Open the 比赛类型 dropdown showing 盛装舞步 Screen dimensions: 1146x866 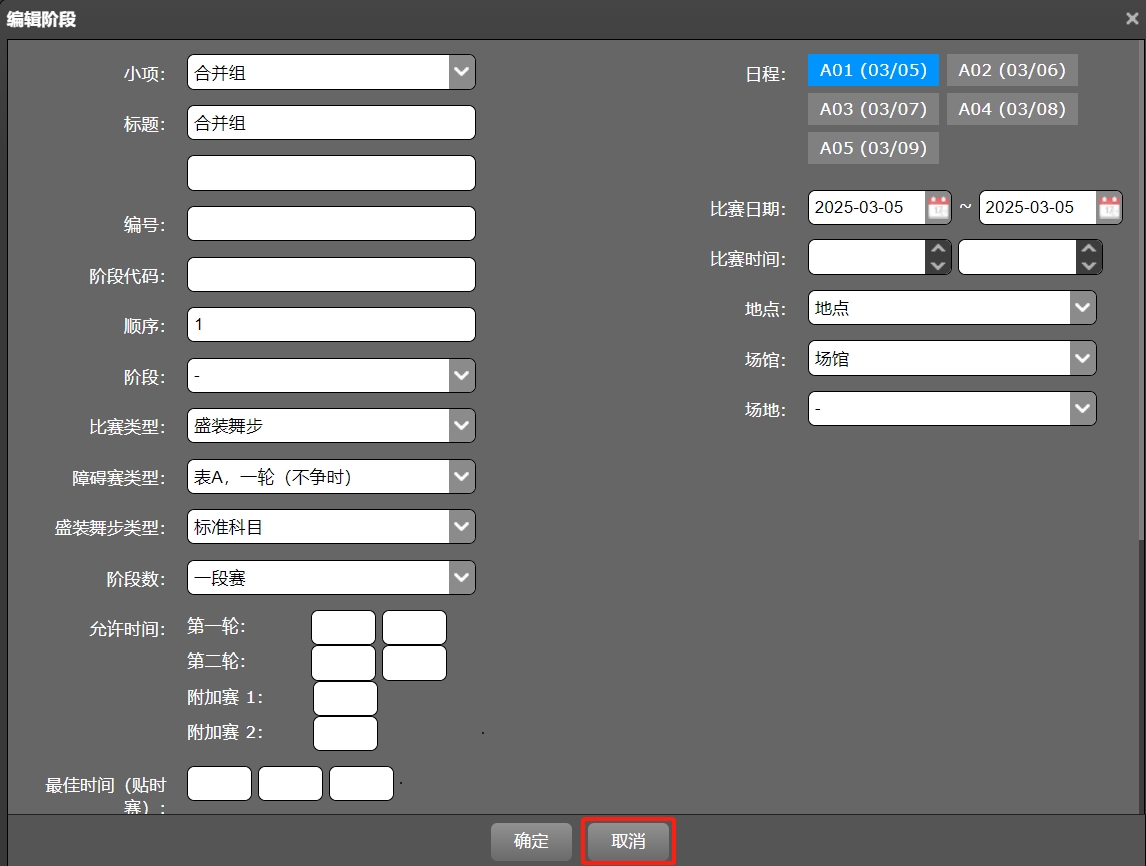(x=460, y=425)
